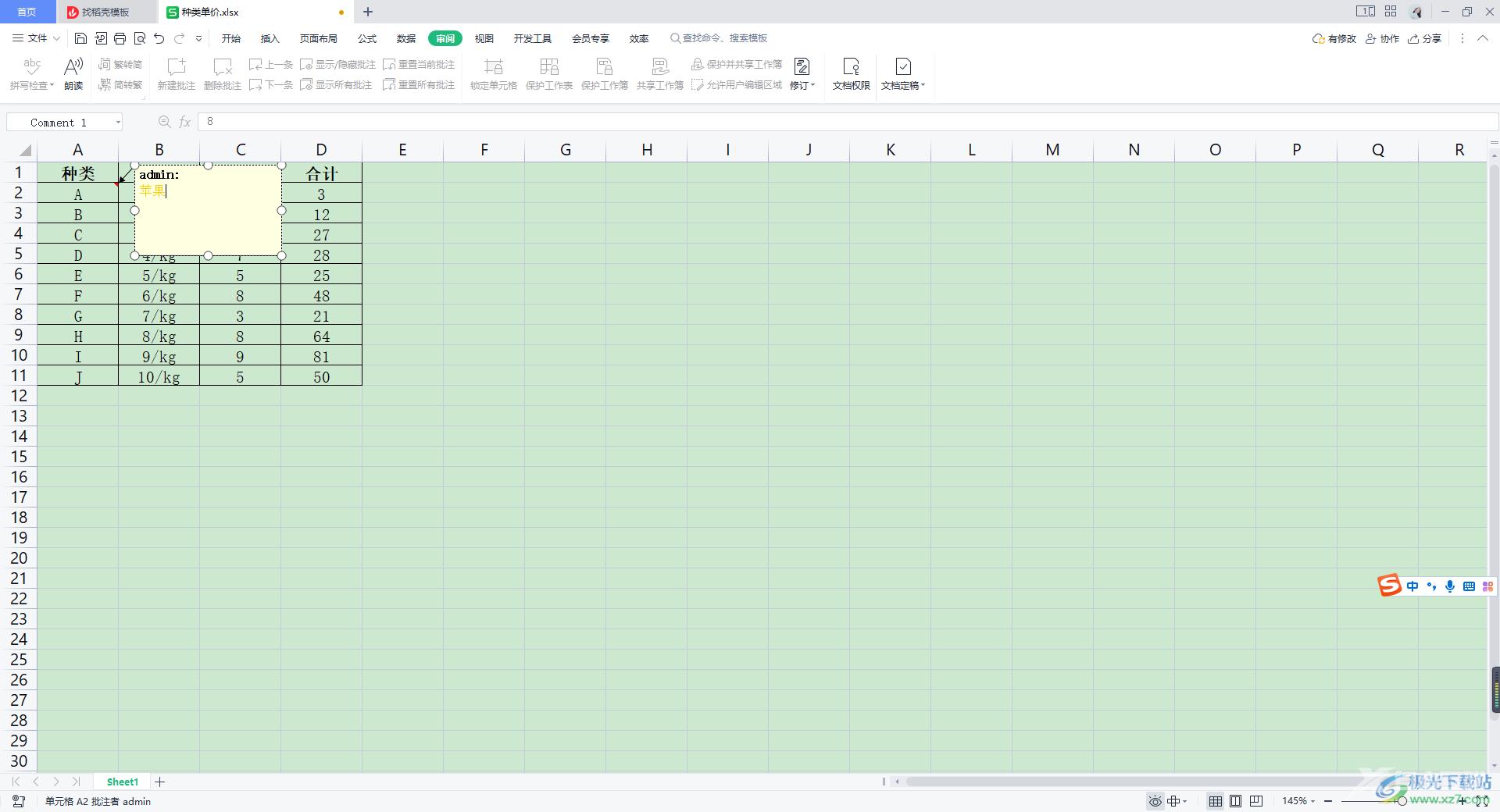1500x812 pixels.
Task: Click the Sogou soft keyboard icon
Action: (1469, 586)
